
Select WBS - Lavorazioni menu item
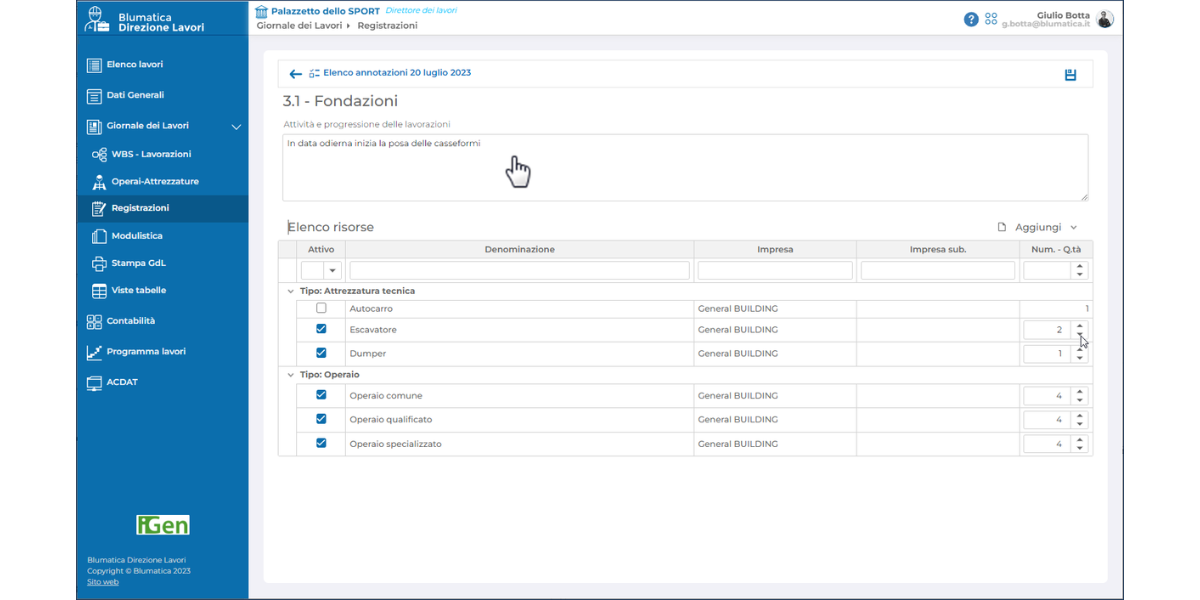click(x=150, y=155)
